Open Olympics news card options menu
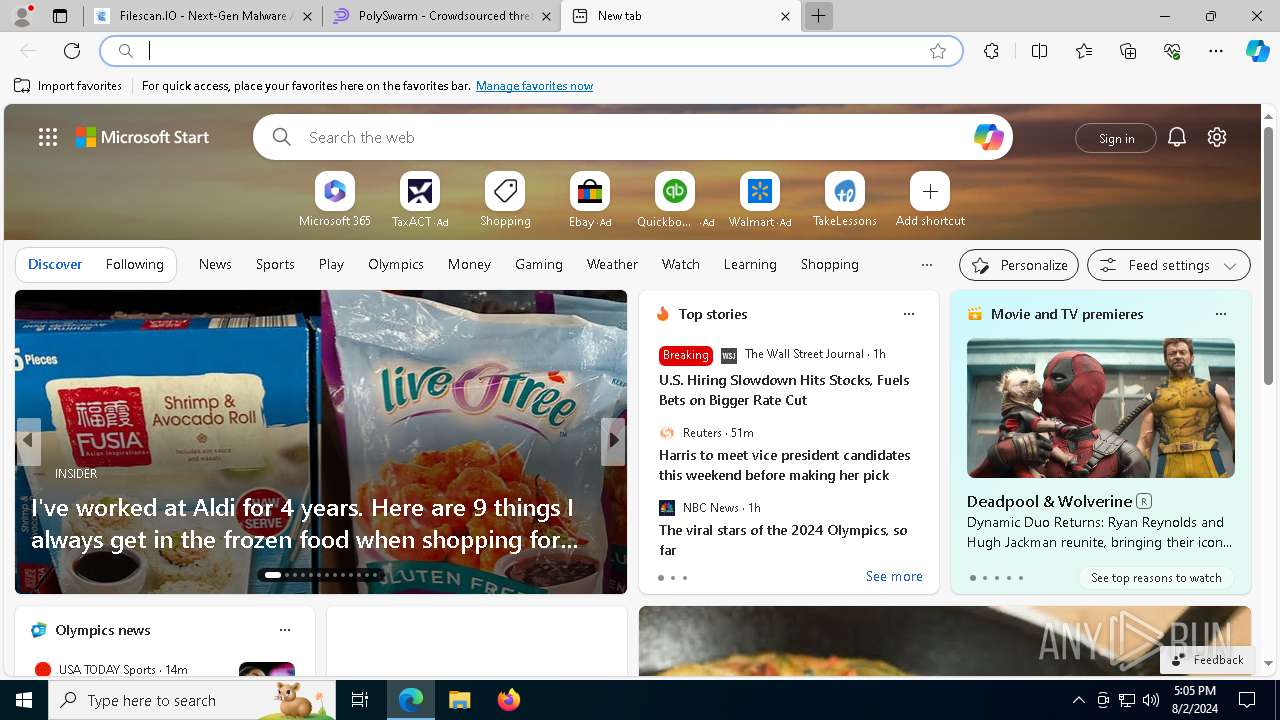The width and height of the screenshot is (1280, 720). [x=285, y=630]
